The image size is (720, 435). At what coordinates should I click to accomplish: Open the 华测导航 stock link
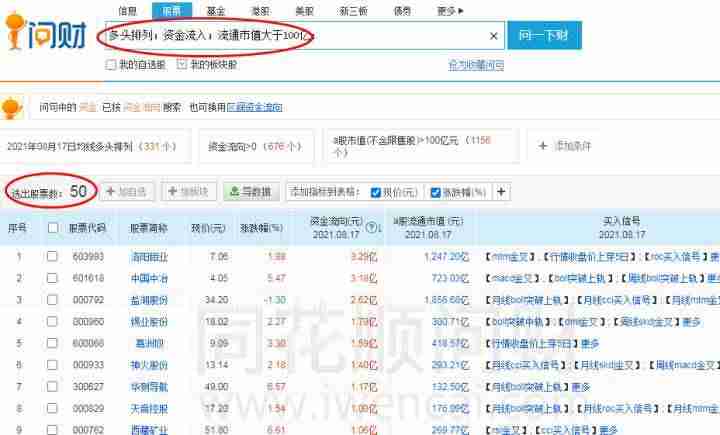click(x=149, y=387)
